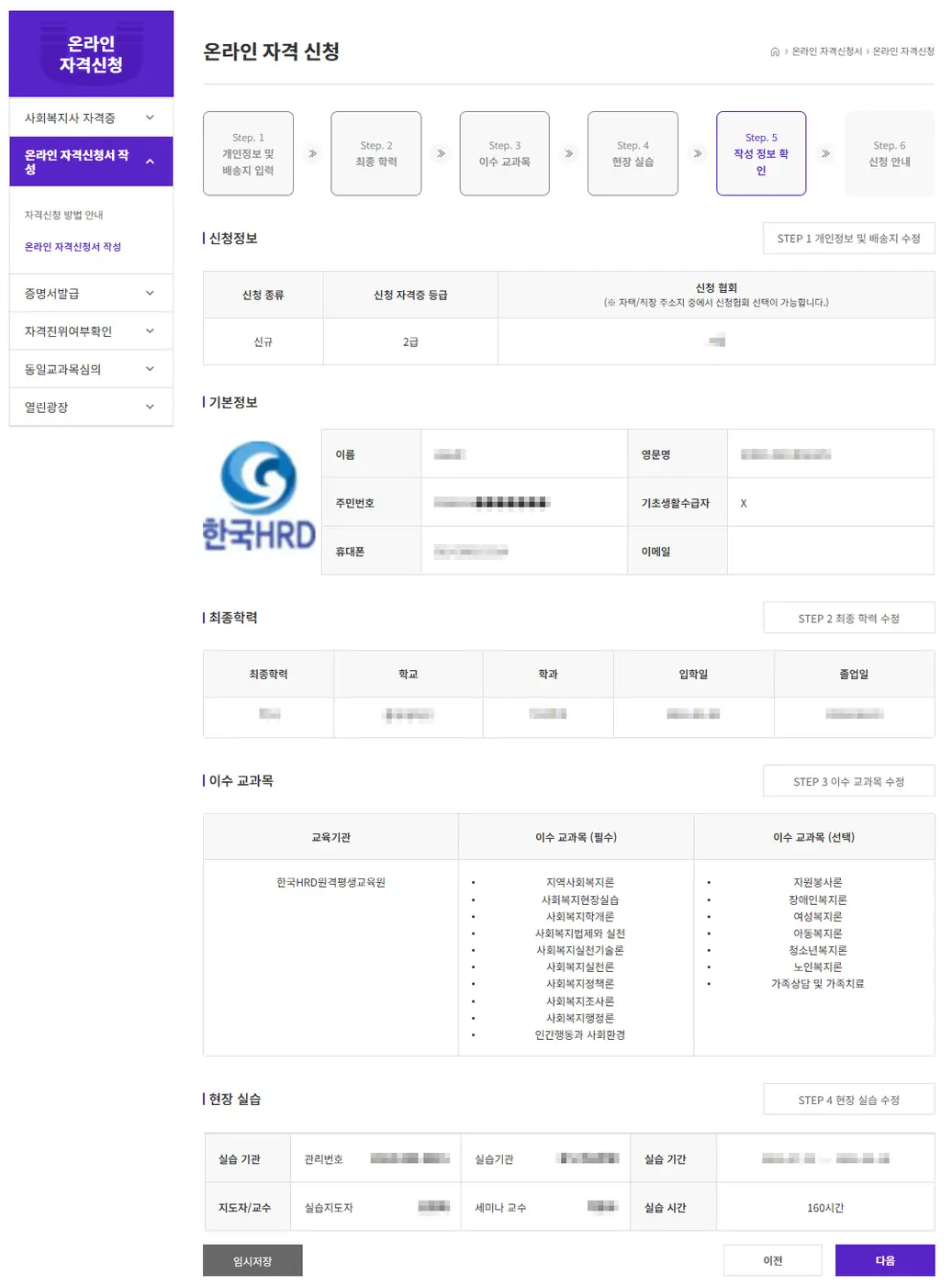Click 온라인 자격신청서 breadcrumb link
This screenshot has width=952, height=1285.
[827, 51]
